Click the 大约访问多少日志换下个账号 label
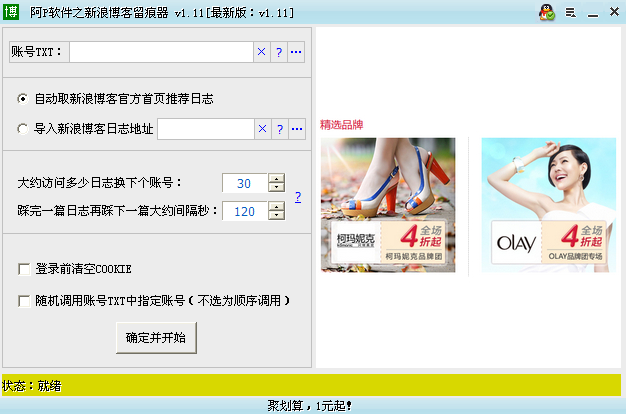626x414 pixels. point(99,183)
